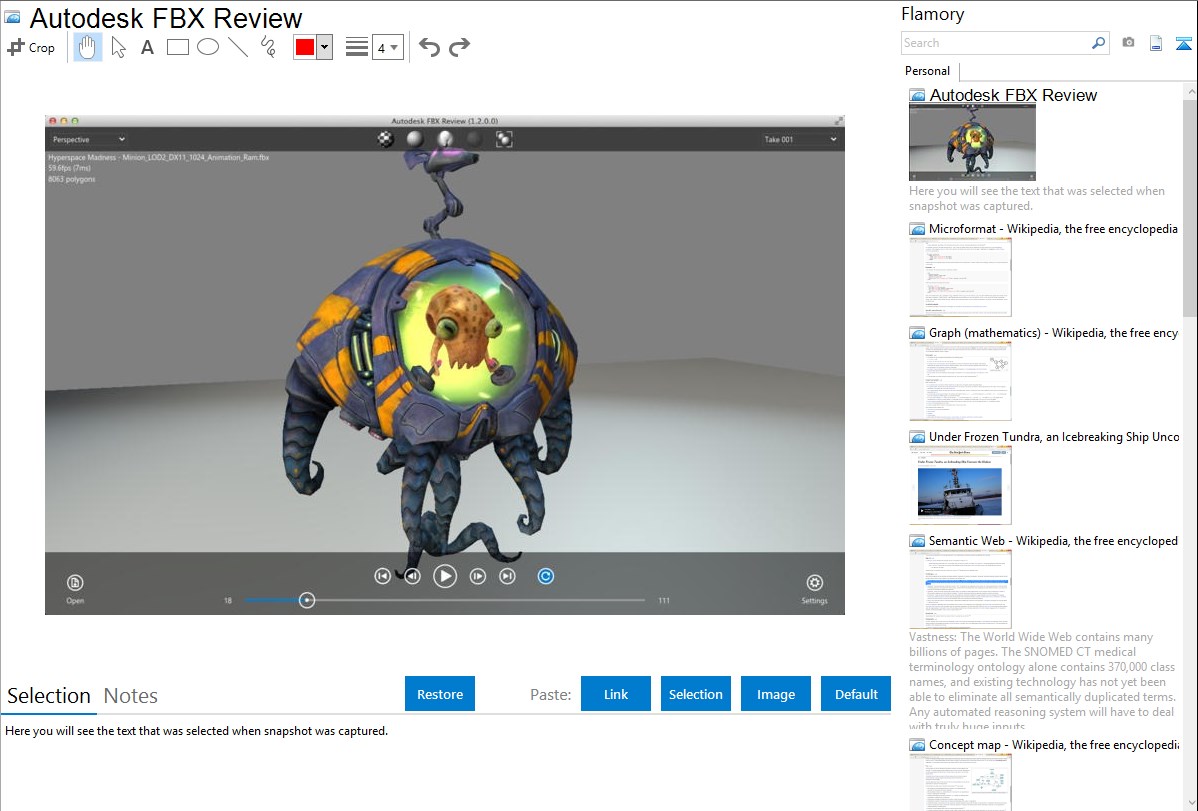Select the arrow pointer tool

pyautogui.click(x=118, y=47)
